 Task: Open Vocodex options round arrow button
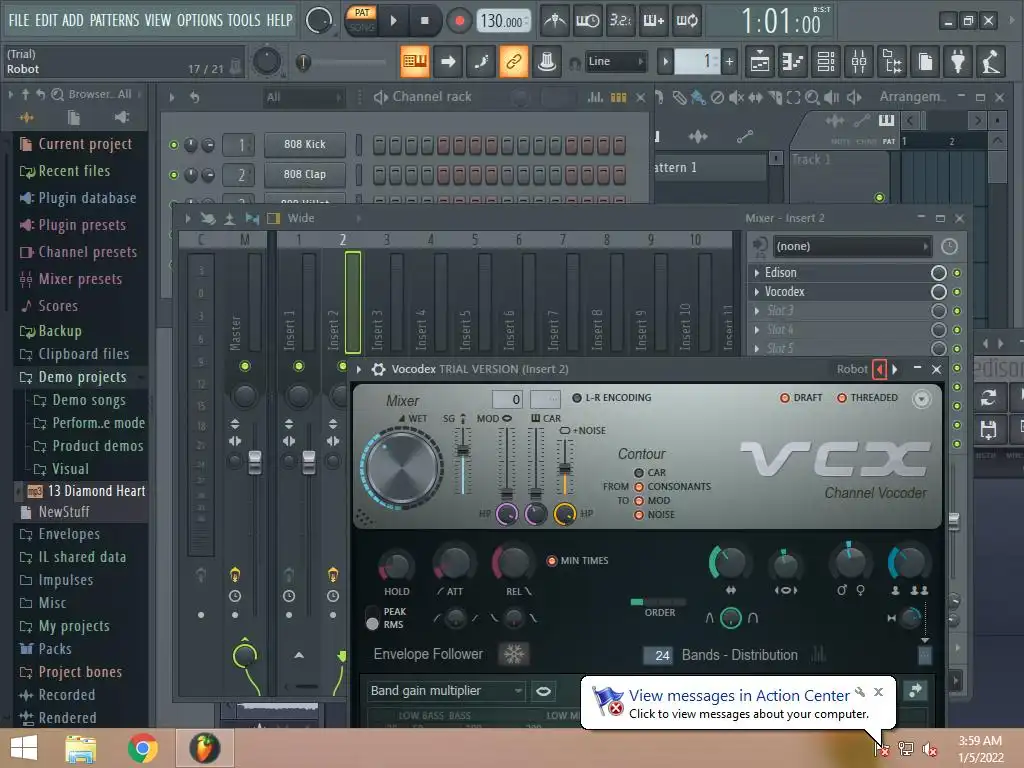921,398
